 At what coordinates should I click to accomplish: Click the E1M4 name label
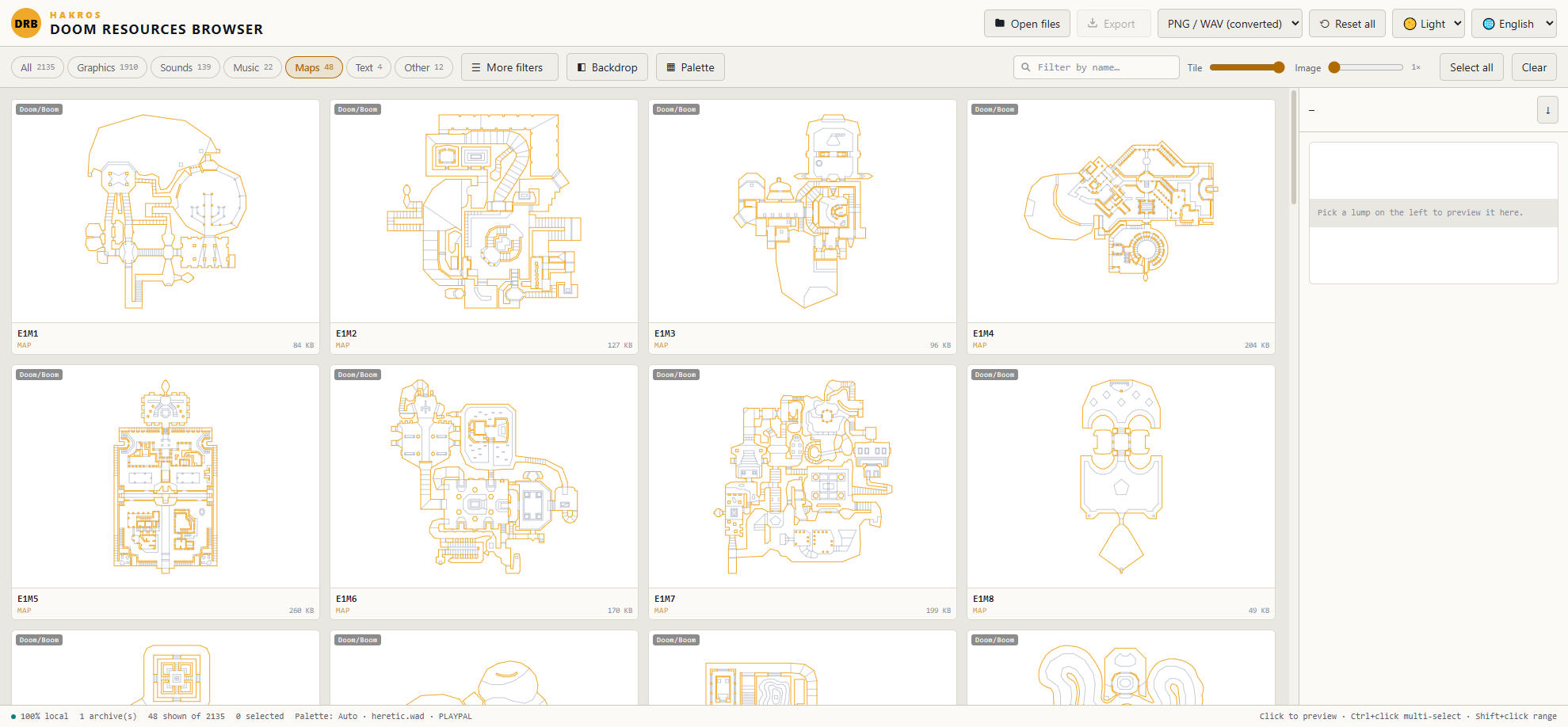(x=983, y=333)
